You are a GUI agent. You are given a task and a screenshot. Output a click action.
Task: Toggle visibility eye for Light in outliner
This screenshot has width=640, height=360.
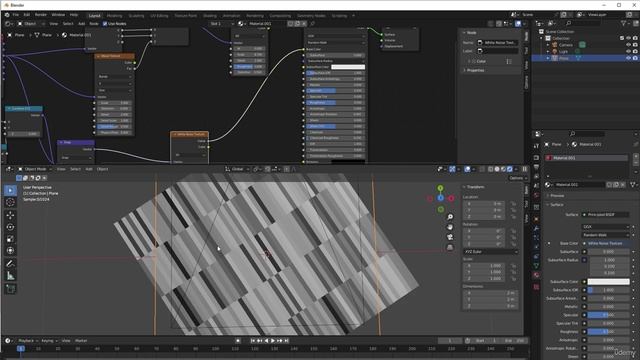pos(629,51)
